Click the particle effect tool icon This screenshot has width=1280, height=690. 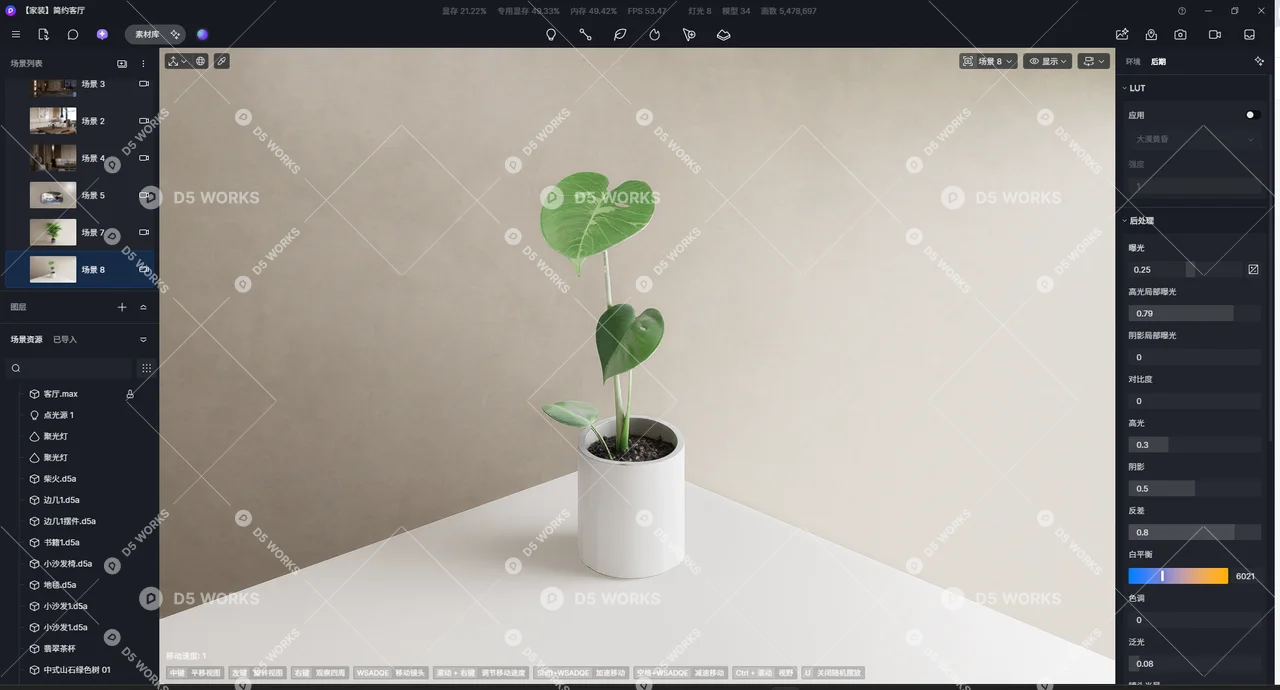tap(655, 34)
